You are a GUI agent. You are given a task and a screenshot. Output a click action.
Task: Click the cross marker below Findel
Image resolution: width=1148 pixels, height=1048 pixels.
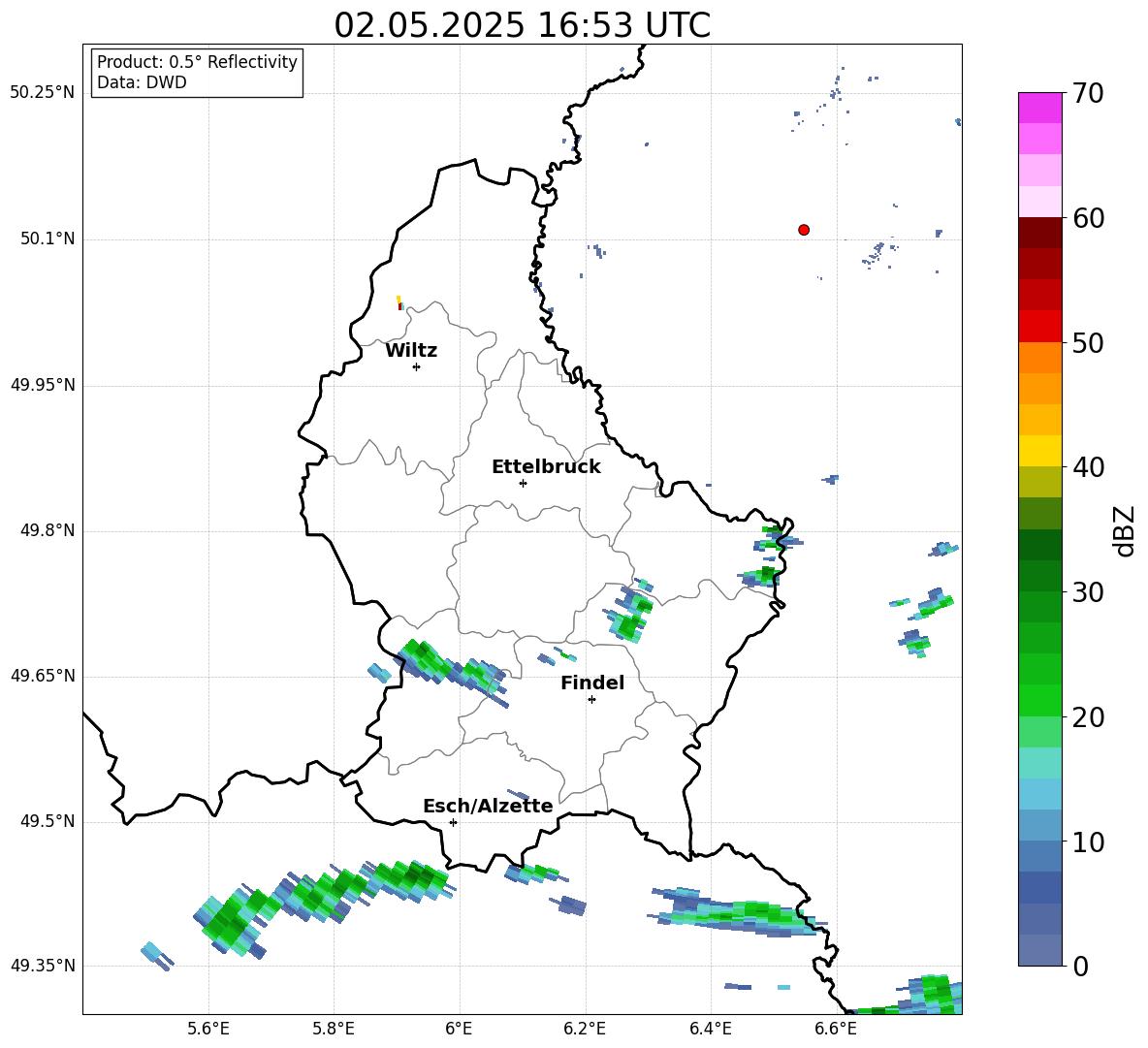(x=591, y=700)
